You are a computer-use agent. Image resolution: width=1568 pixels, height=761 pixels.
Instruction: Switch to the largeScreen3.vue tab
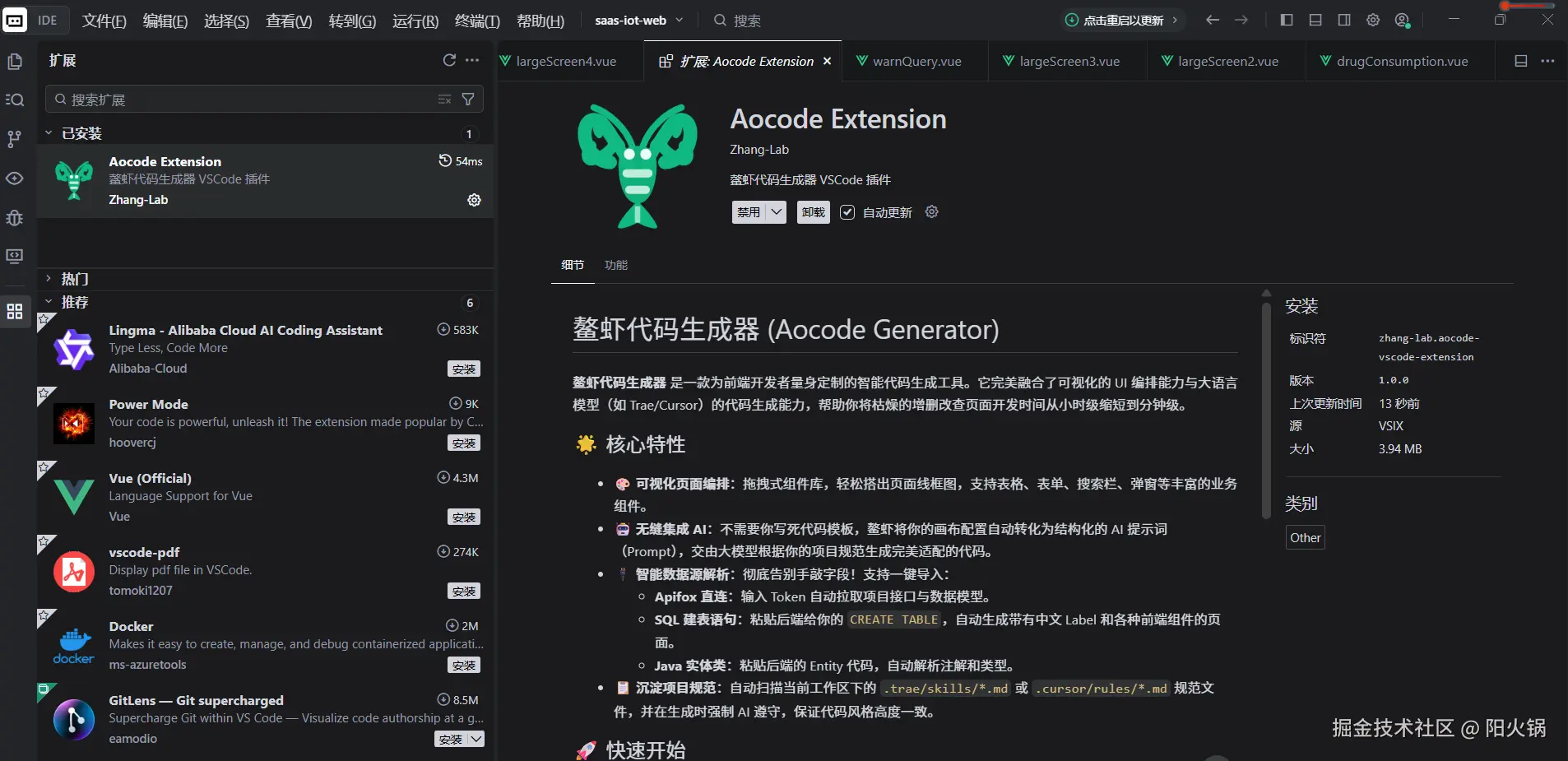(x=1068, y=61)
